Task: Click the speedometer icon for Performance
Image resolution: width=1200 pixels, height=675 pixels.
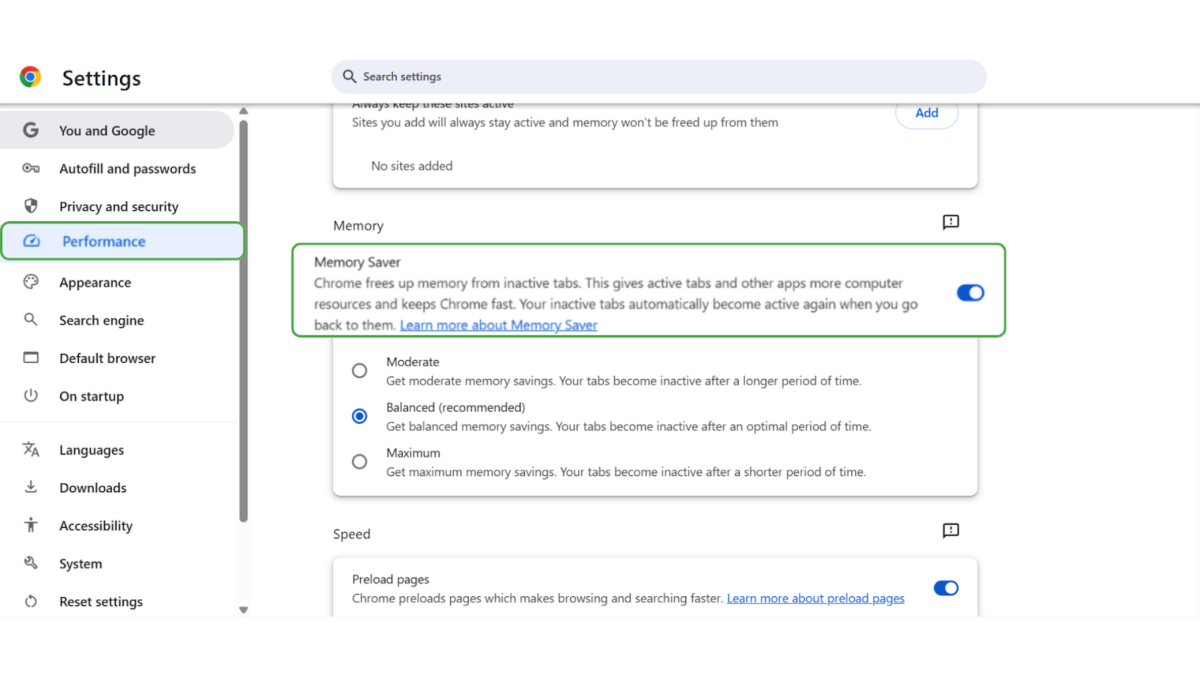Action: pyautogui.click(x=31, y=241)
